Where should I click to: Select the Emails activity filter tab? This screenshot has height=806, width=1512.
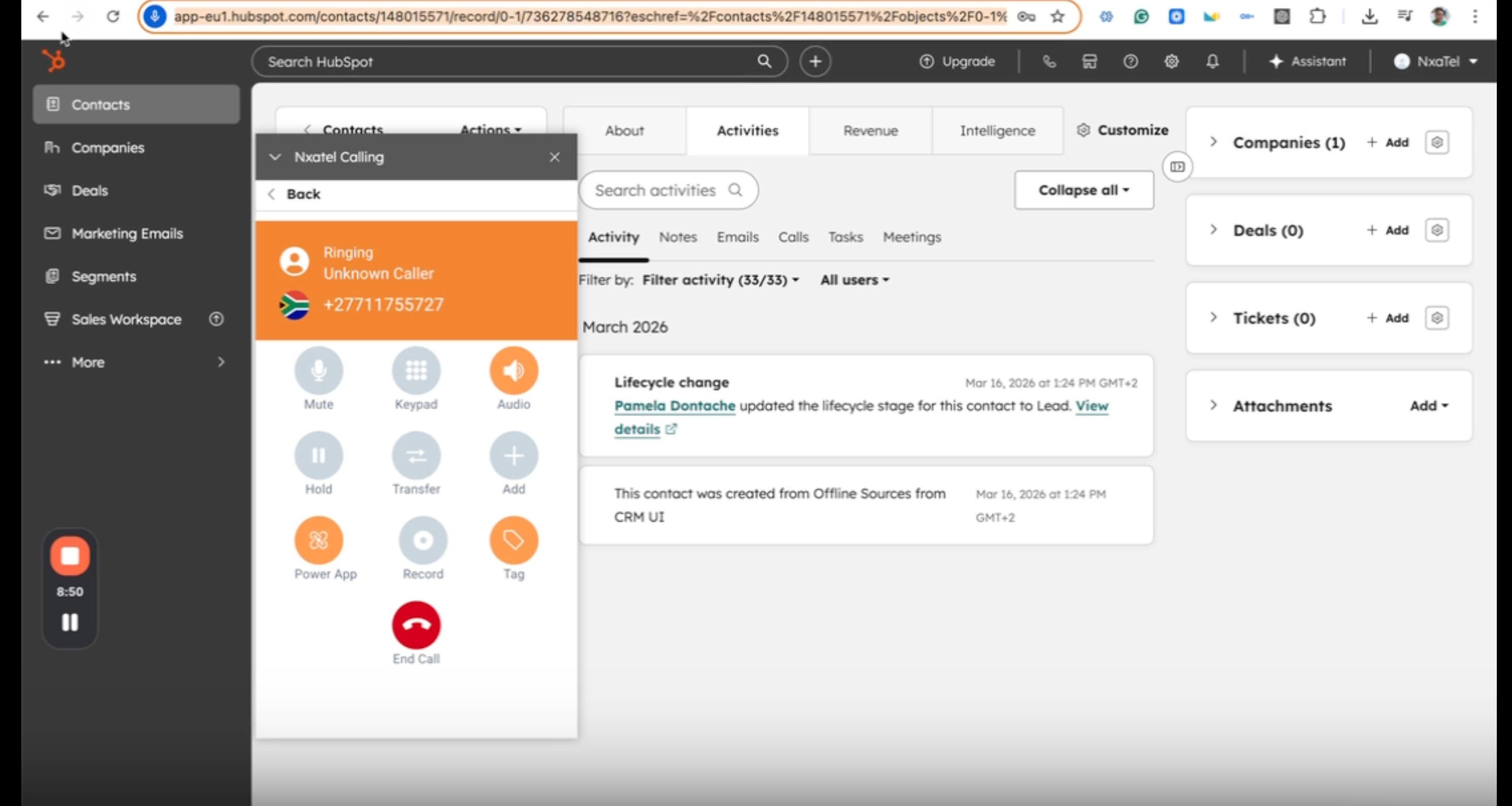coord(737,237)
